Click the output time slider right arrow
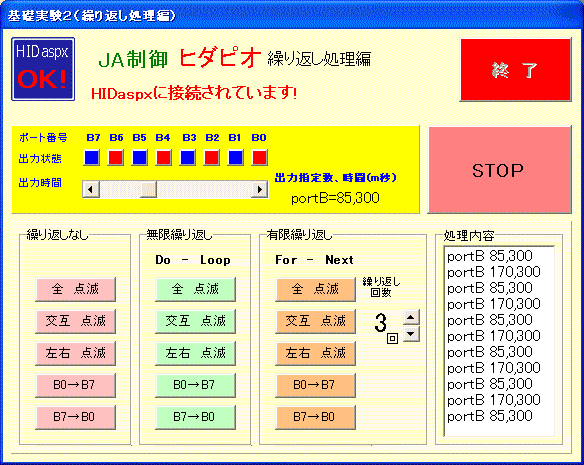 [260, 189]
